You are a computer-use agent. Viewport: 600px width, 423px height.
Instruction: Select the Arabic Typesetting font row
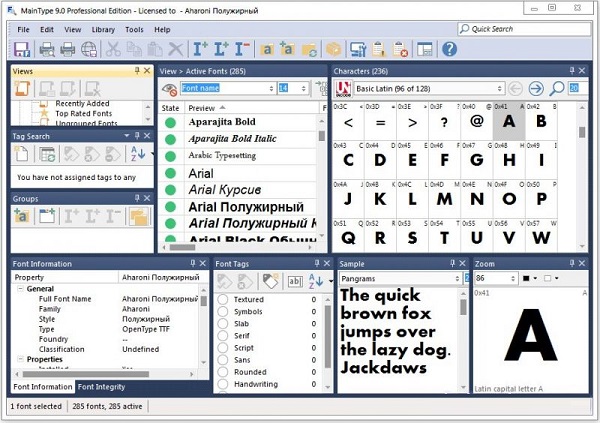pos(238,156)
